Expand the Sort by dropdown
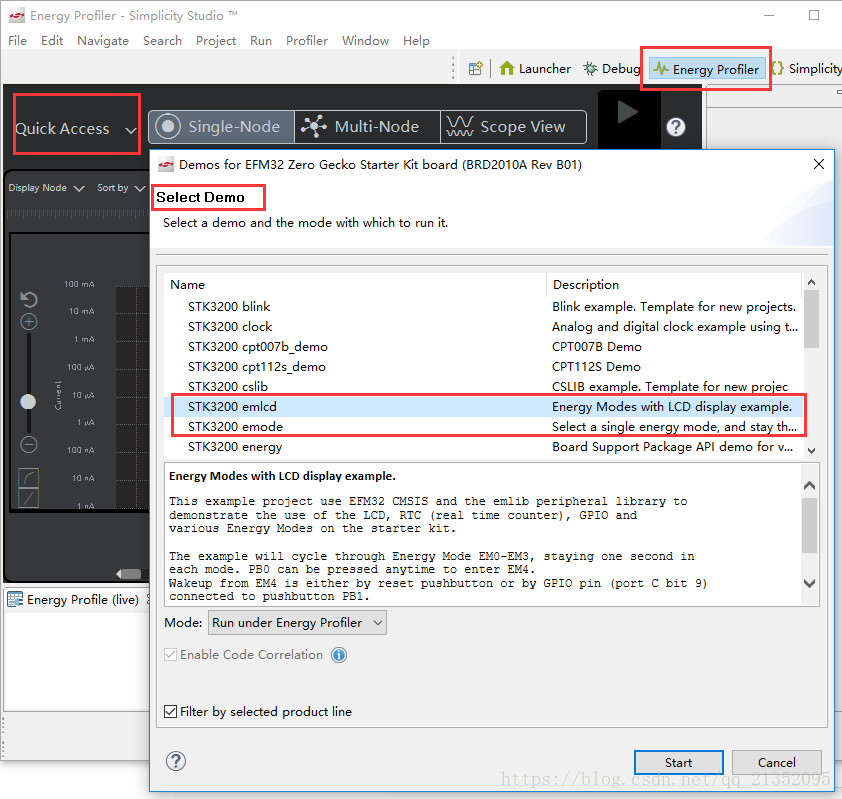Screen dimensions: 842x799 (121, 188)
